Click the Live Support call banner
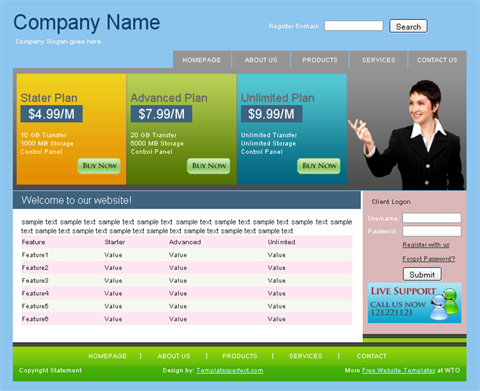Image resolution: width=480 pixels, height=391 pixels. tap(414, 303)
